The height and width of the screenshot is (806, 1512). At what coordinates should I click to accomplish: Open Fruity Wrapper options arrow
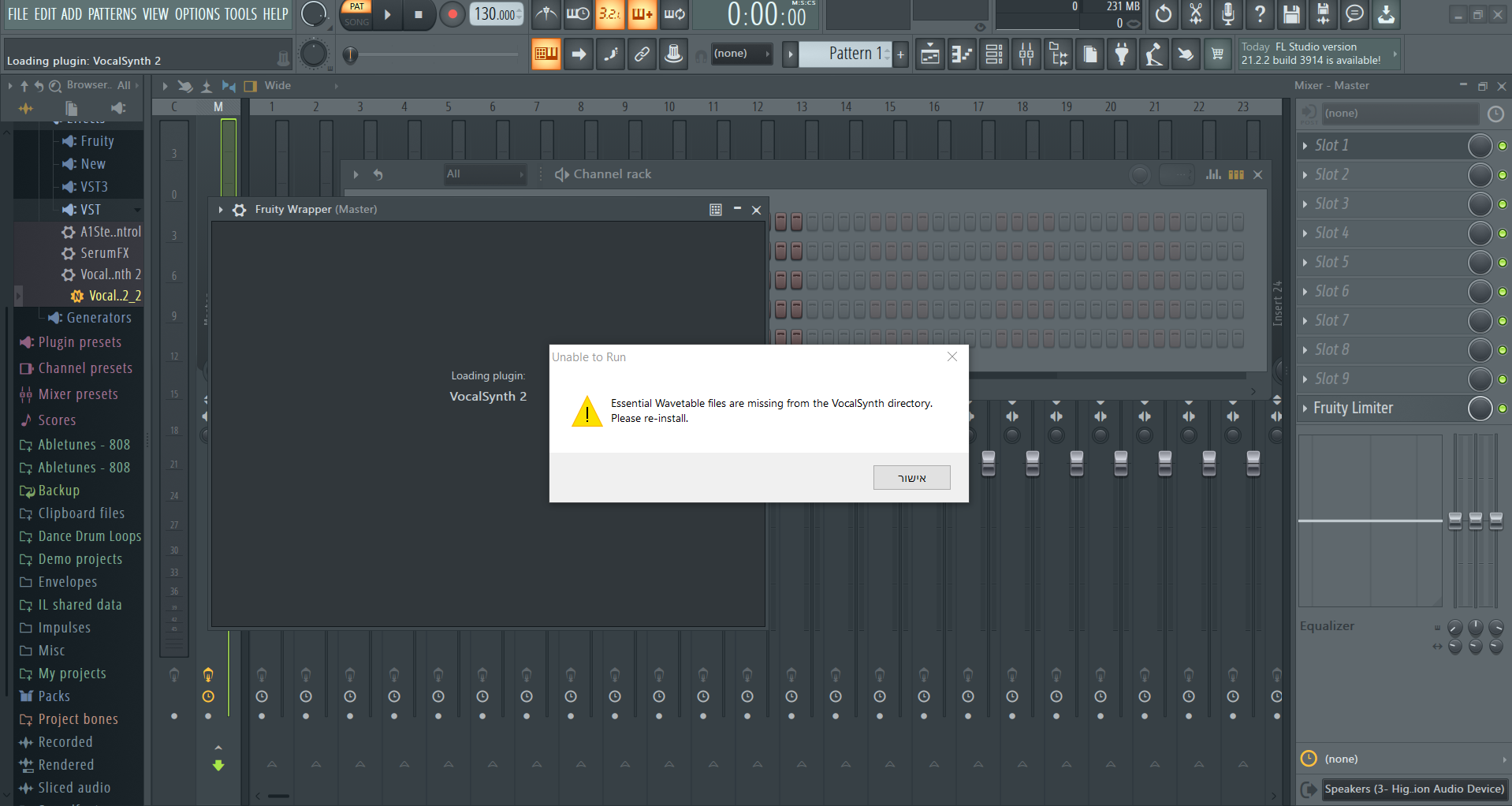coord(221,210)
